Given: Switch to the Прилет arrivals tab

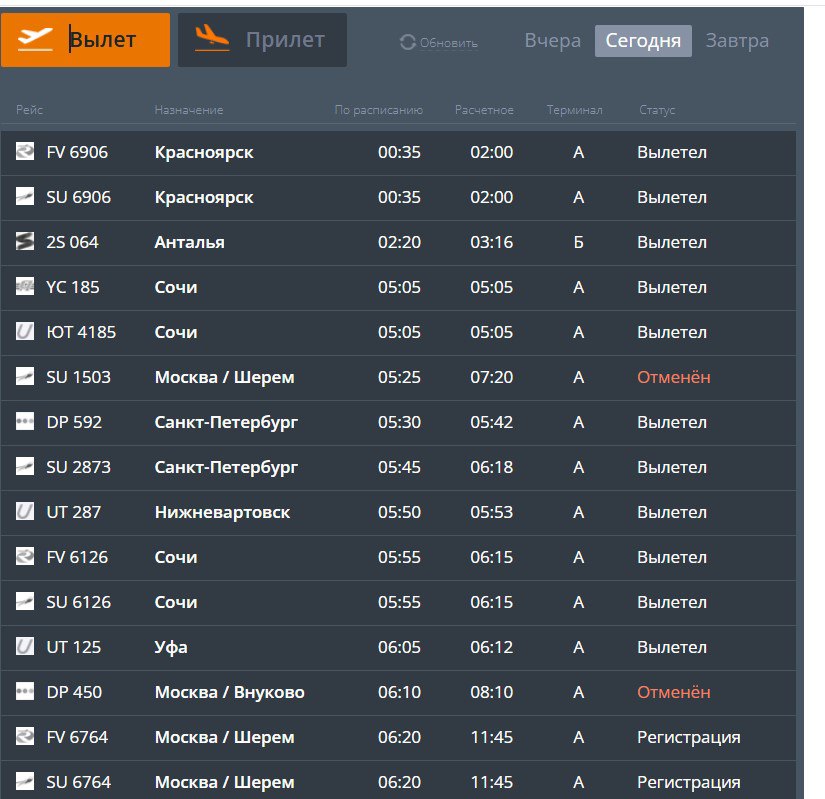Looking at the screenshot, I should click(x=262, y=40).
